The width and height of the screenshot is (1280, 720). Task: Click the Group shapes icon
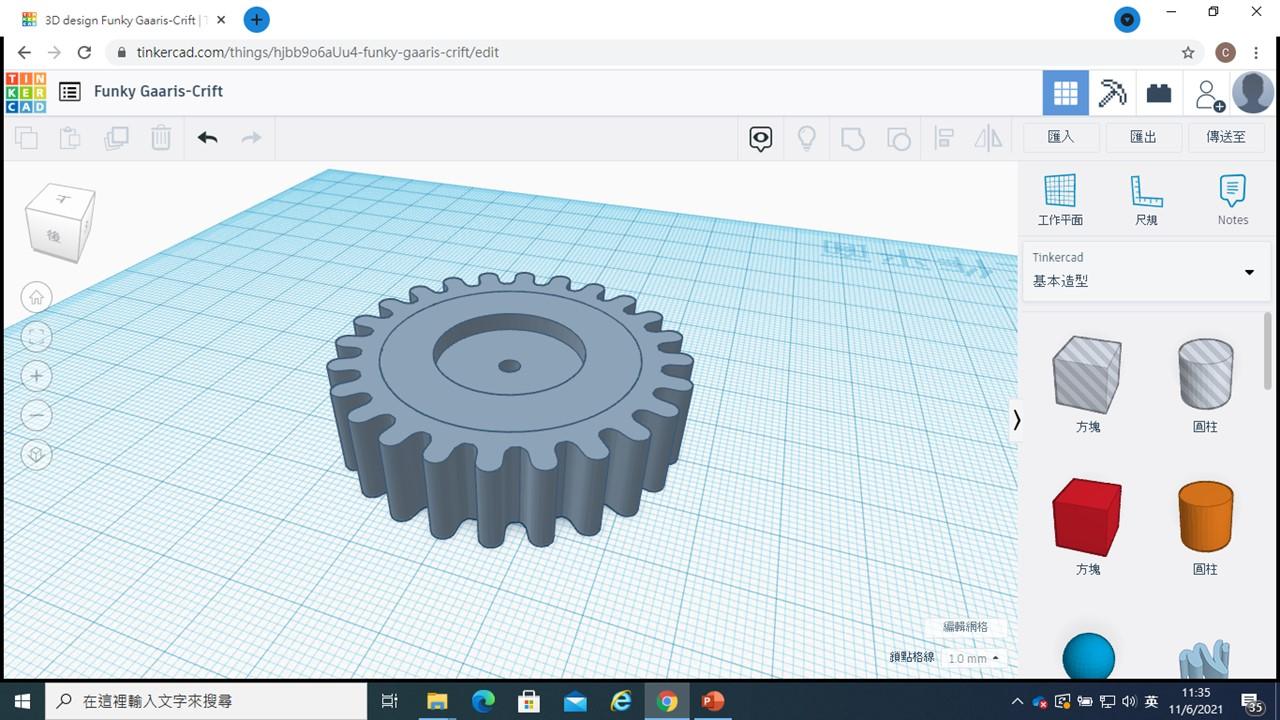click(x=852, y=138)
